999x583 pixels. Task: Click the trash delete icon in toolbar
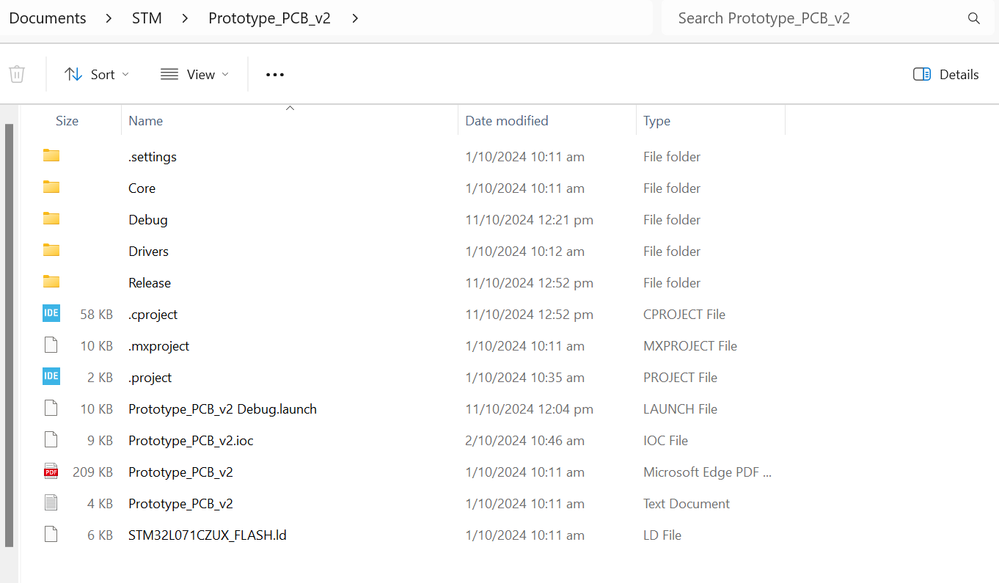[x=17, y=74]
